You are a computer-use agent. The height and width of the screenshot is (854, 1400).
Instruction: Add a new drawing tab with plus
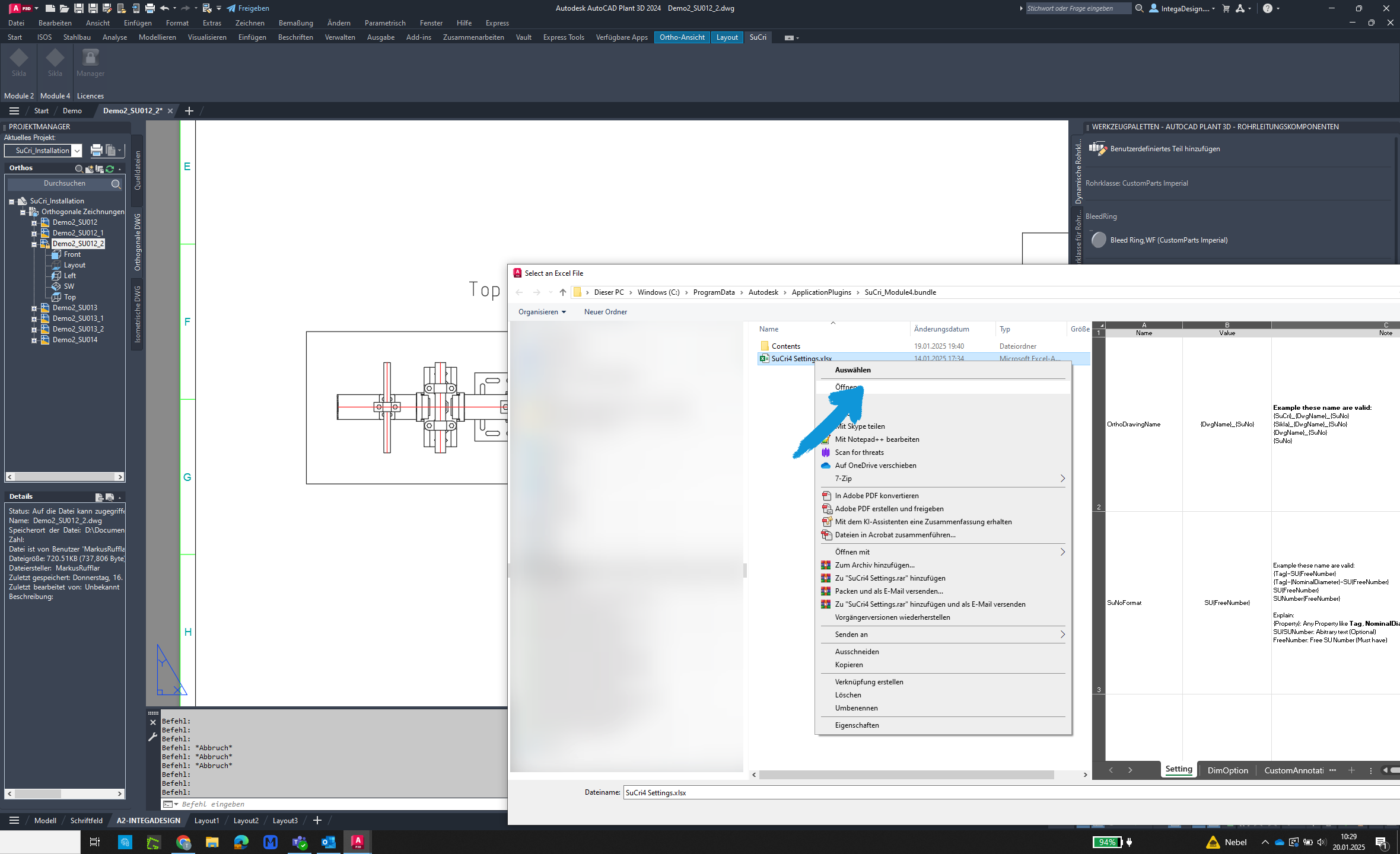pos(189,111)
